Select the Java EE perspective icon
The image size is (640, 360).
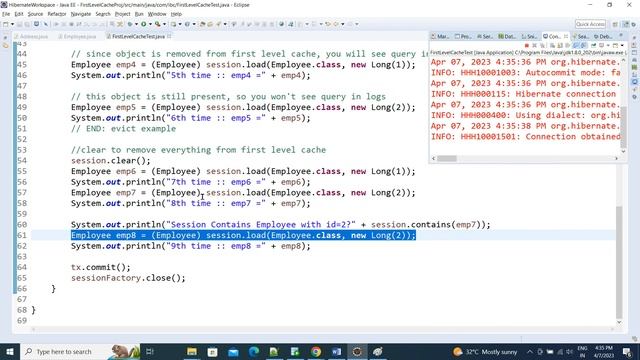click(x=625, y=24)
